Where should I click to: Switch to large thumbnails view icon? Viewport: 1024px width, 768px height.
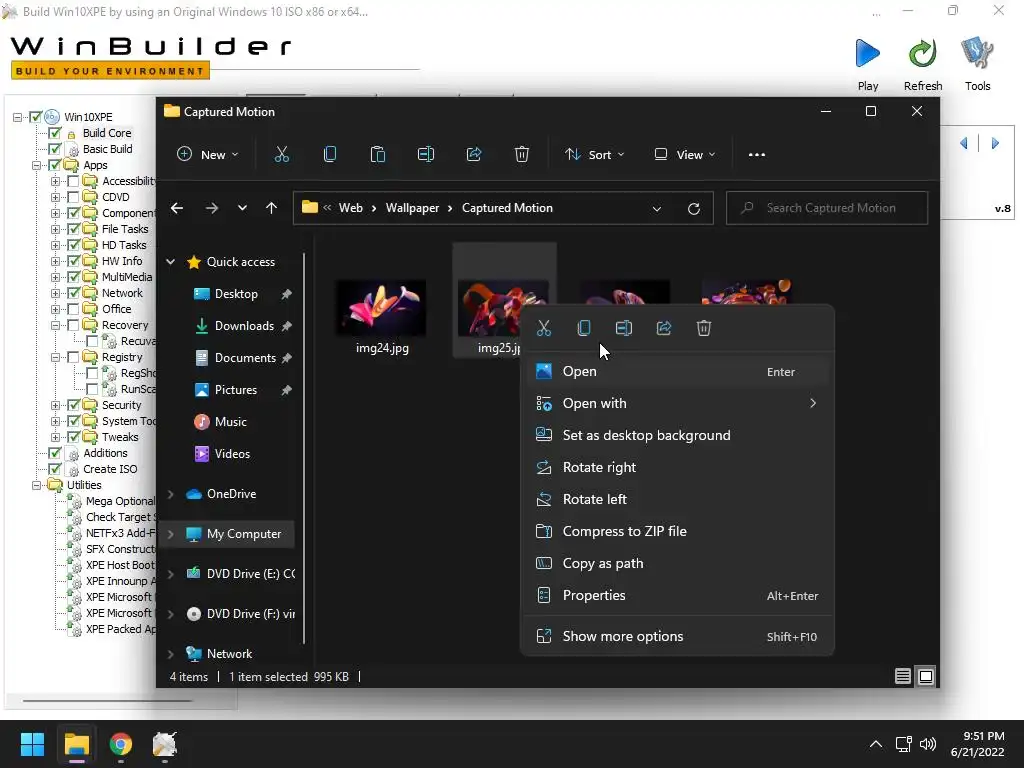(x=925, y=677)
